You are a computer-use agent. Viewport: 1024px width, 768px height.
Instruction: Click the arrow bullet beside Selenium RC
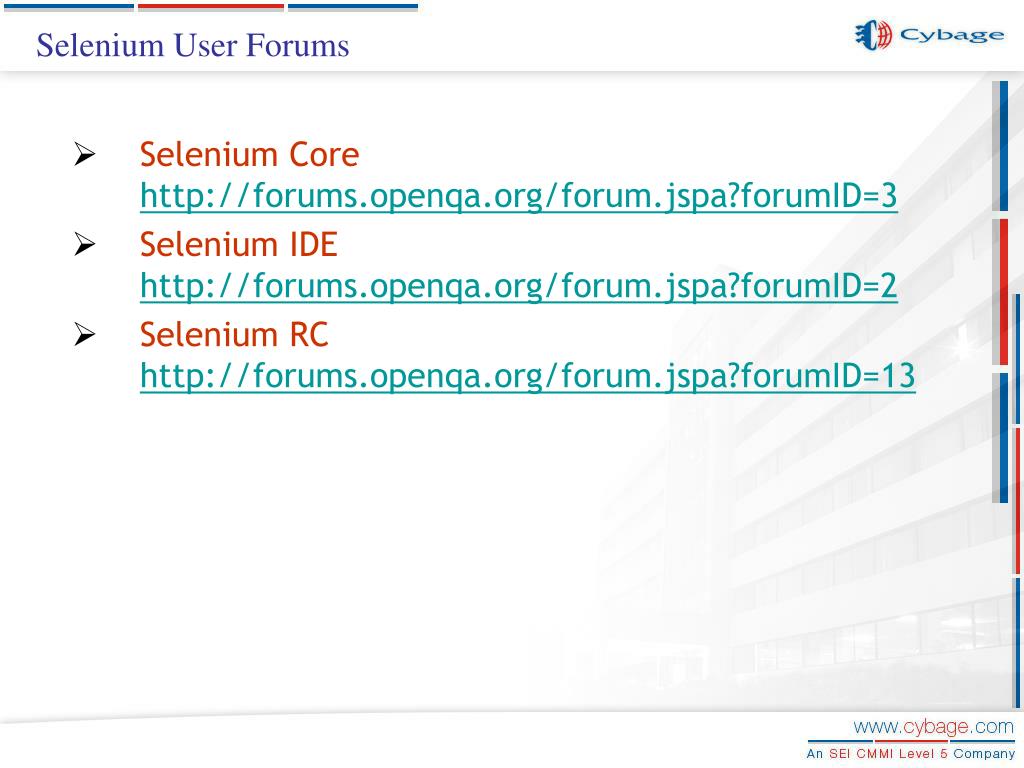tap(85, 334)
